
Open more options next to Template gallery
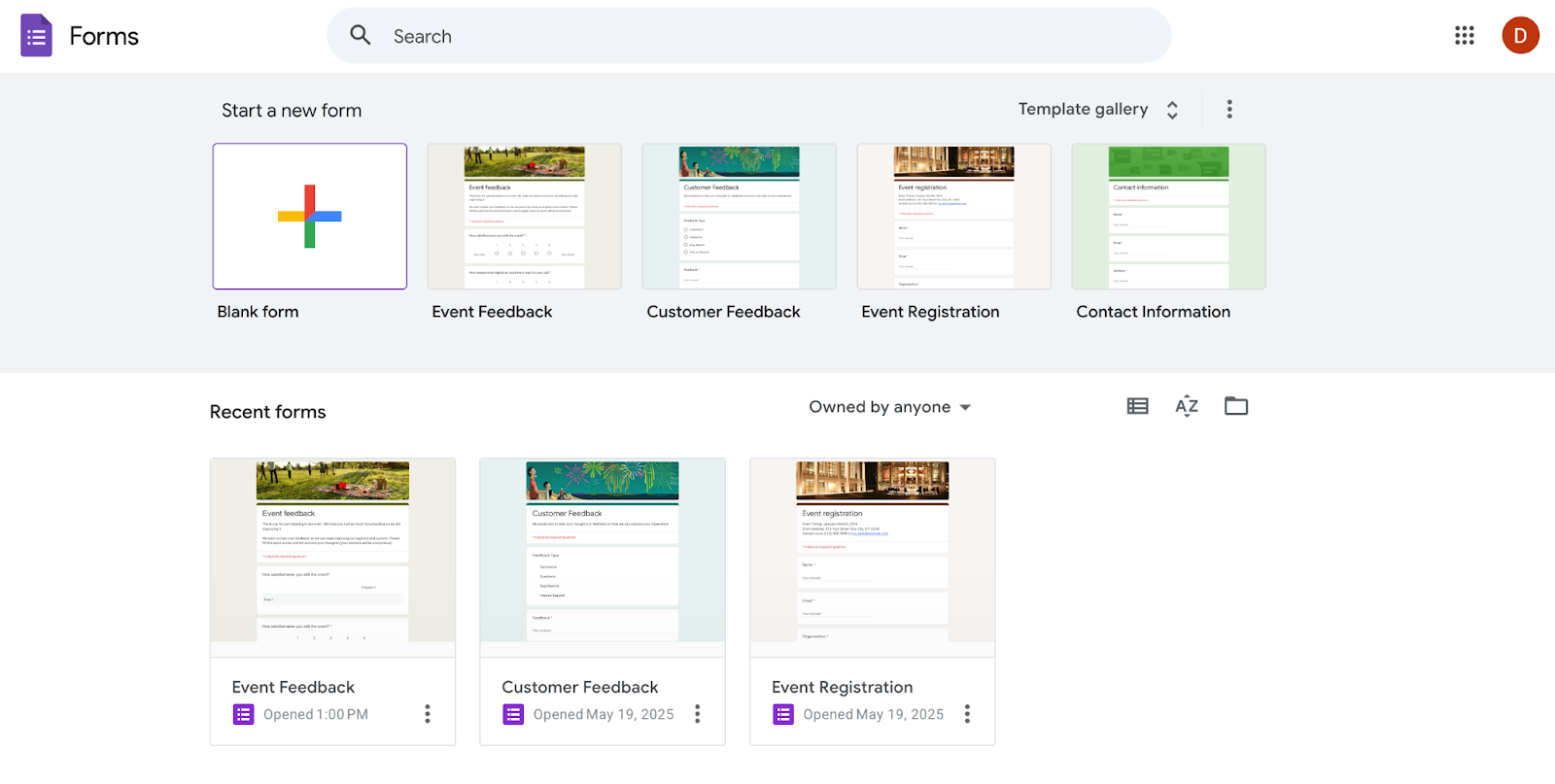(x=1229, y=109)
